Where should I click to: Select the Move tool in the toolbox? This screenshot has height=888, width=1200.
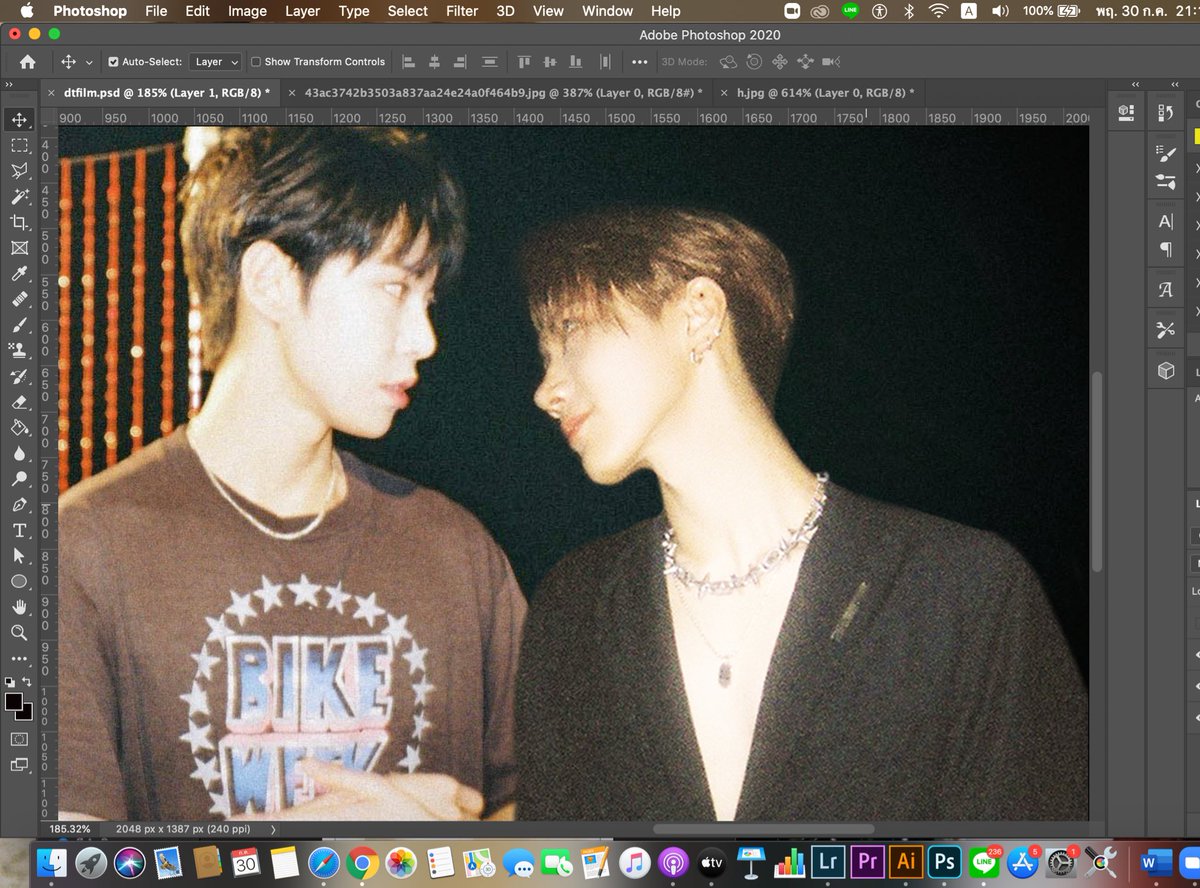(19, 120)
